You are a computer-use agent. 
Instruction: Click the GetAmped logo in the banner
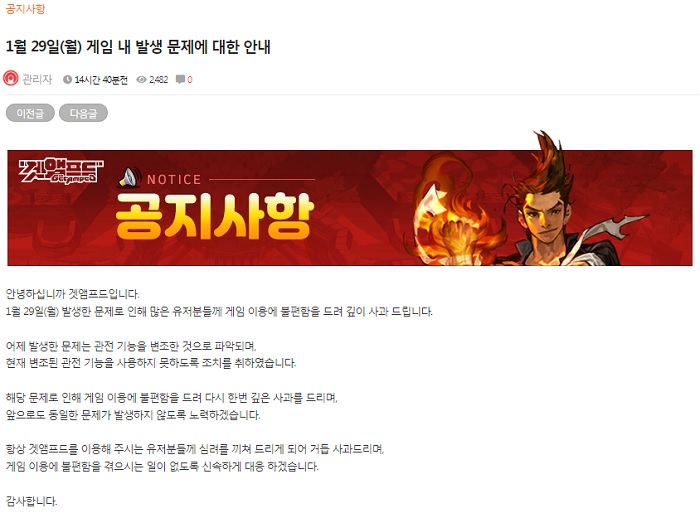click(61, 171)
